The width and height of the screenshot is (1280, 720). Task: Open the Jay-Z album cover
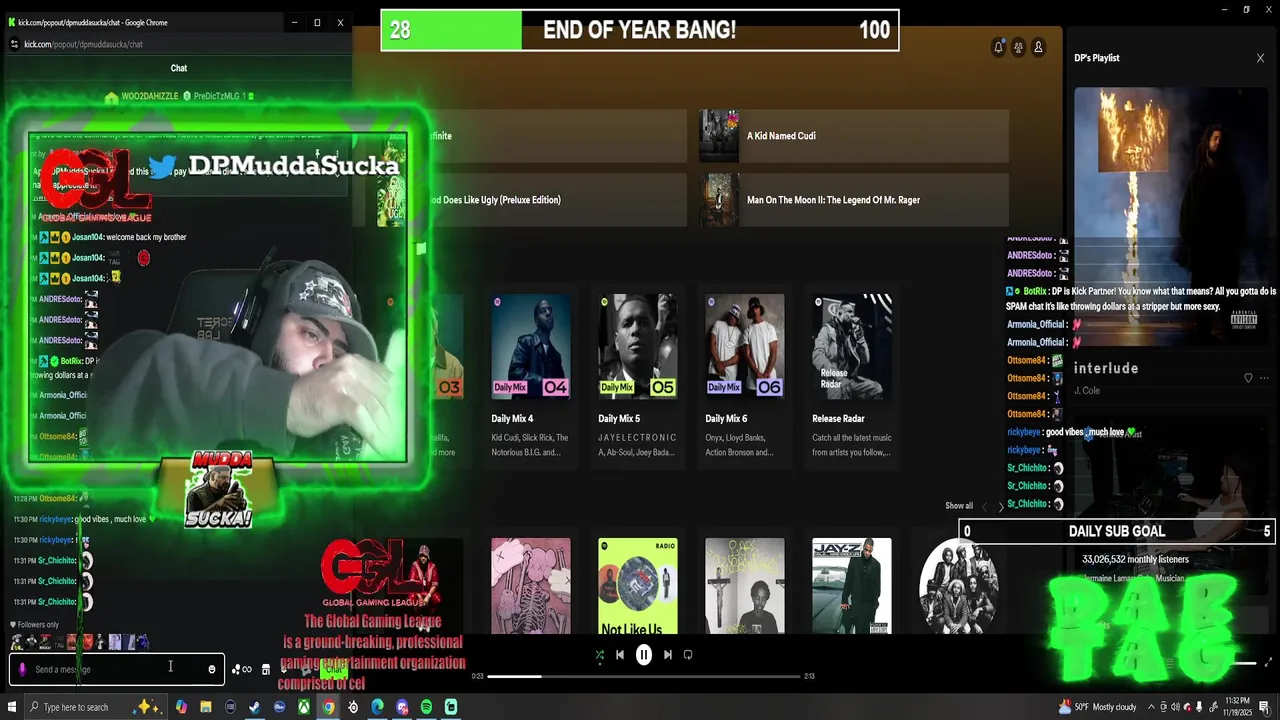coord(851,586)
